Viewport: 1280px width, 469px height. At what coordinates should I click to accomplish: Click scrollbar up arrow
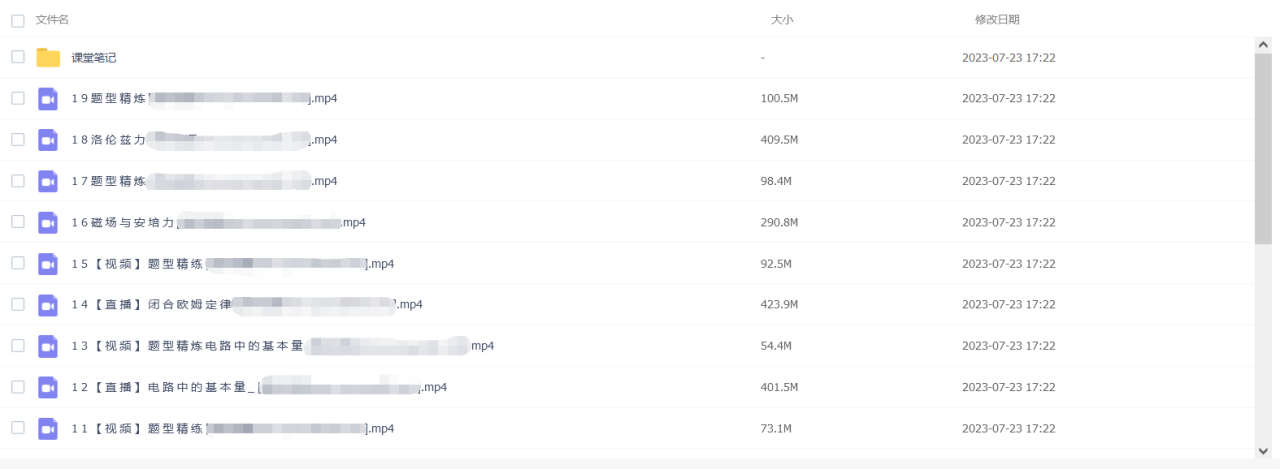(1263, 45)
